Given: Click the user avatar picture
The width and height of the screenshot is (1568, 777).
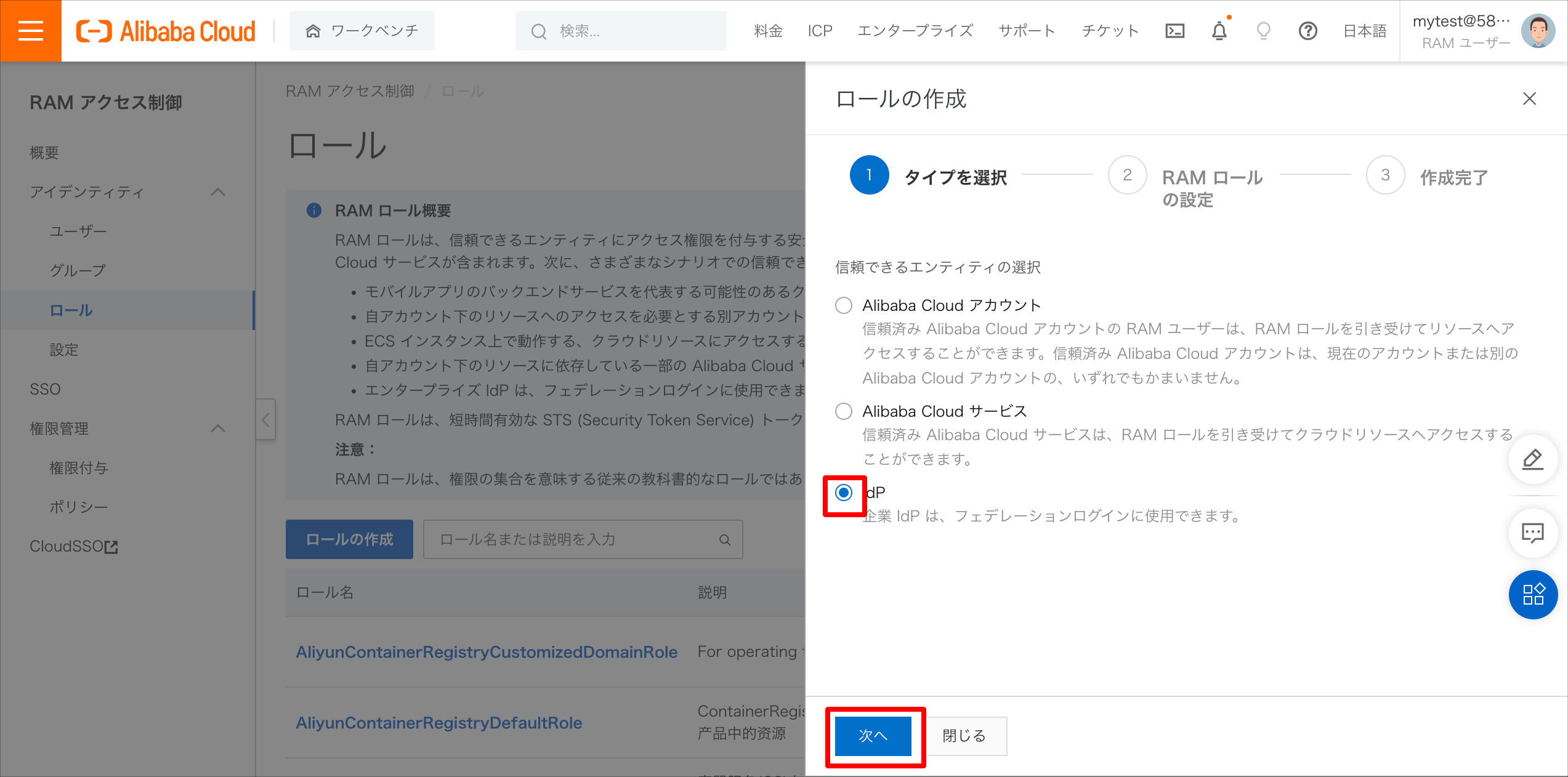Looking at the screenshot, I should [x=1538, y=31].
